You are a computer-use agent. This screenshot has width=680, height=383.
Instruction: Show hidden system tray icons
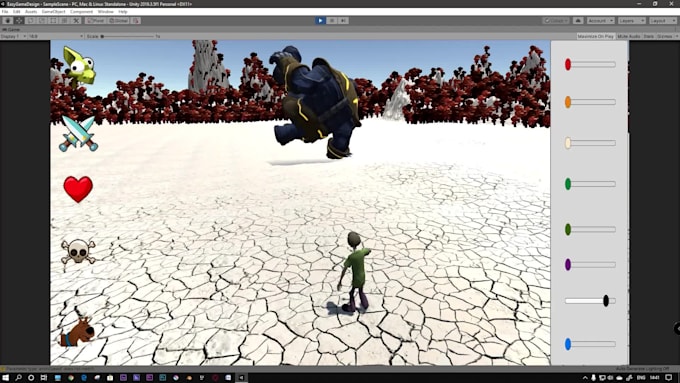pos(585,378)
